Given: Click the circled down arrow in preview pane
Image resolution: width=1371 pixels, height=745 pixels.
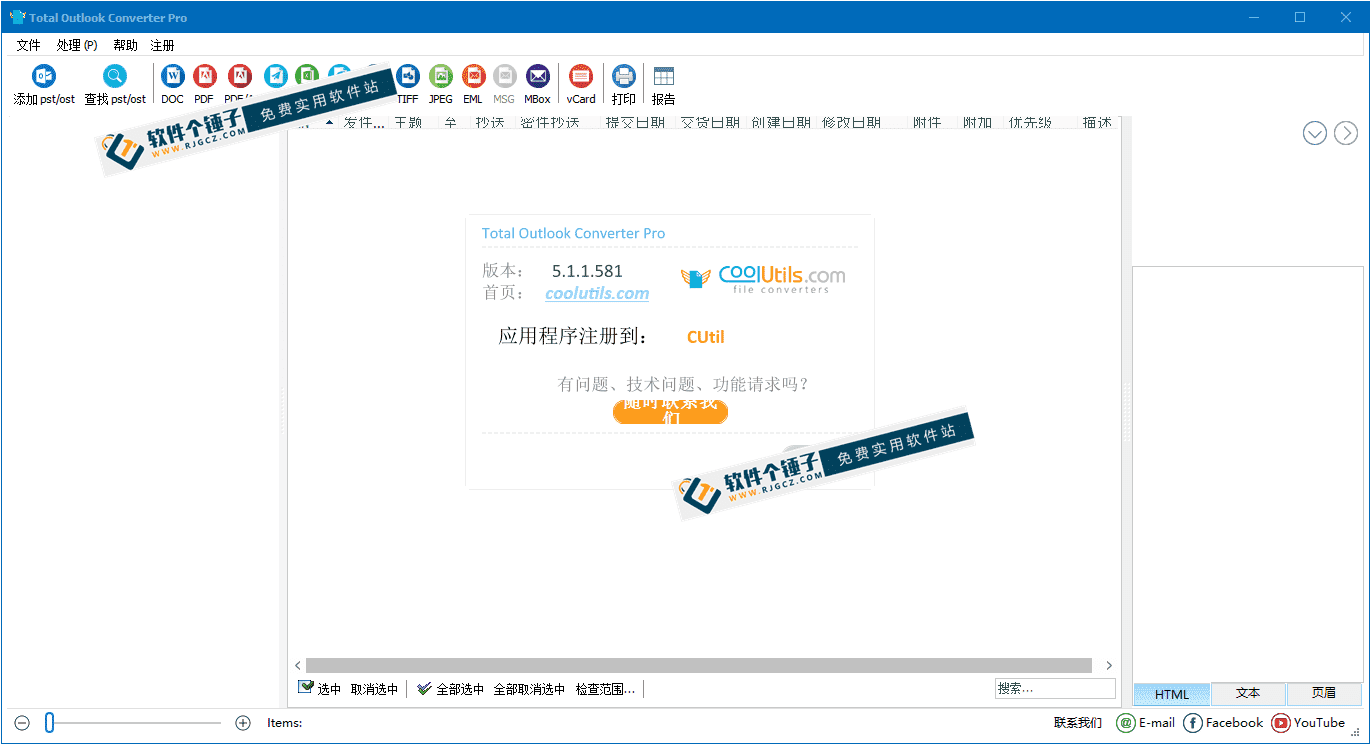Looking at the screenshot, I should click(x=1315, y=133).
